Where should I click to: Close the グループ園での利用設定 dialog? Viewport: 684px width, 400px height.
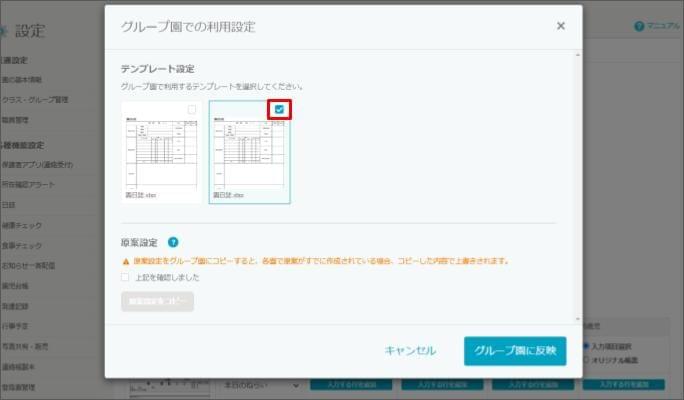[561, 26]
